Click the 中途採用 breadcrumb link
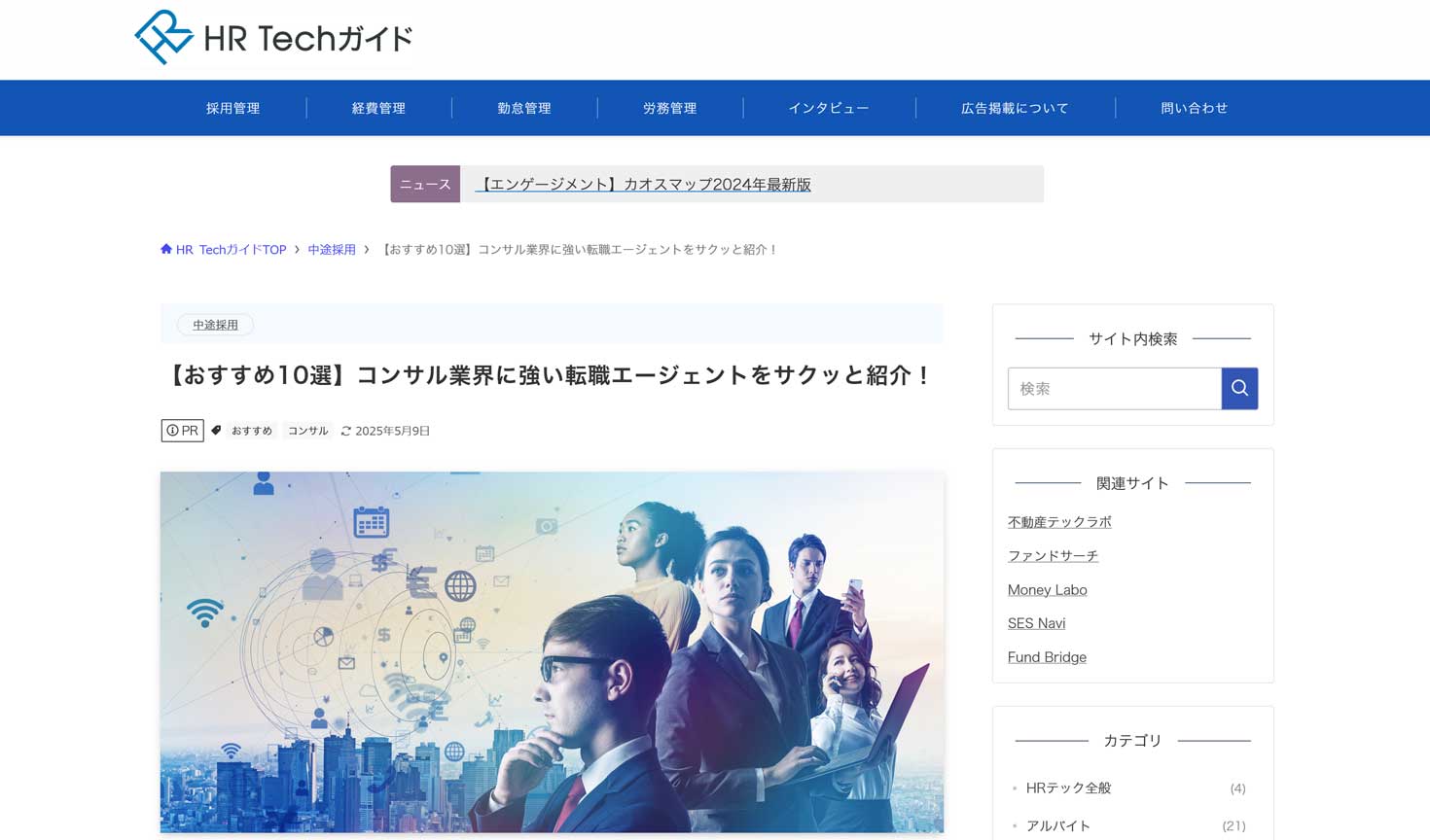Image resolution: width=1430 pixels, height=840 pixels. click(332, 250)
